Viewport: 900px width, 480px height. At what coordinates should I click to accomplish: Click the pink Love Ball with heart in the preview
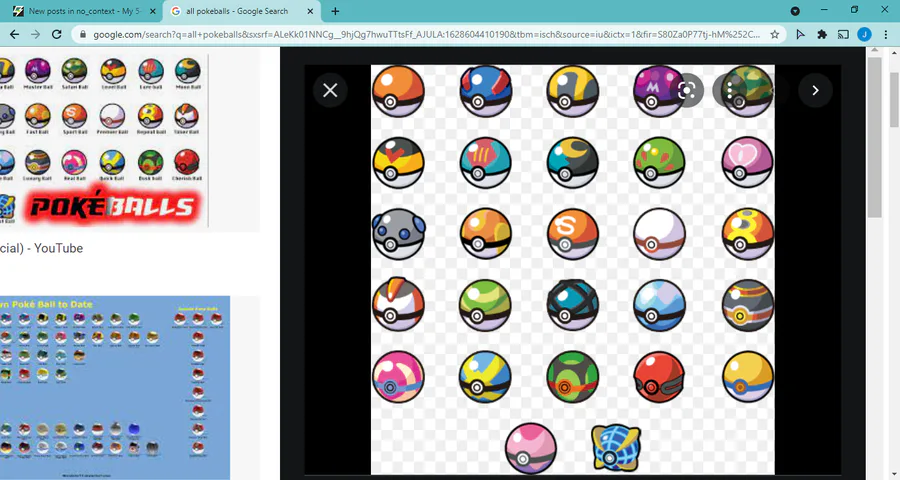coord(747,162)
